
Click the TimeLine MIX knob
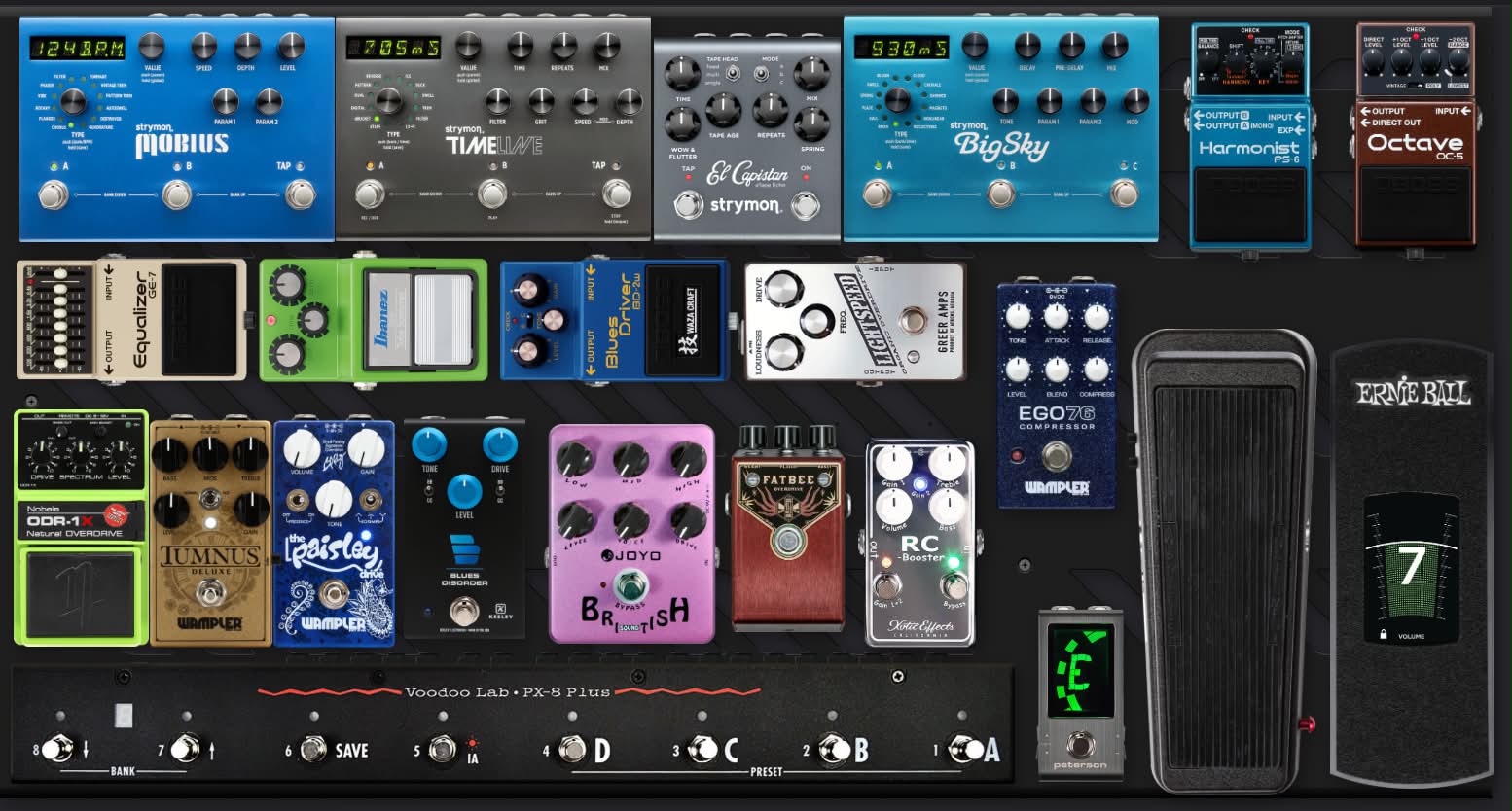[605, 45]
